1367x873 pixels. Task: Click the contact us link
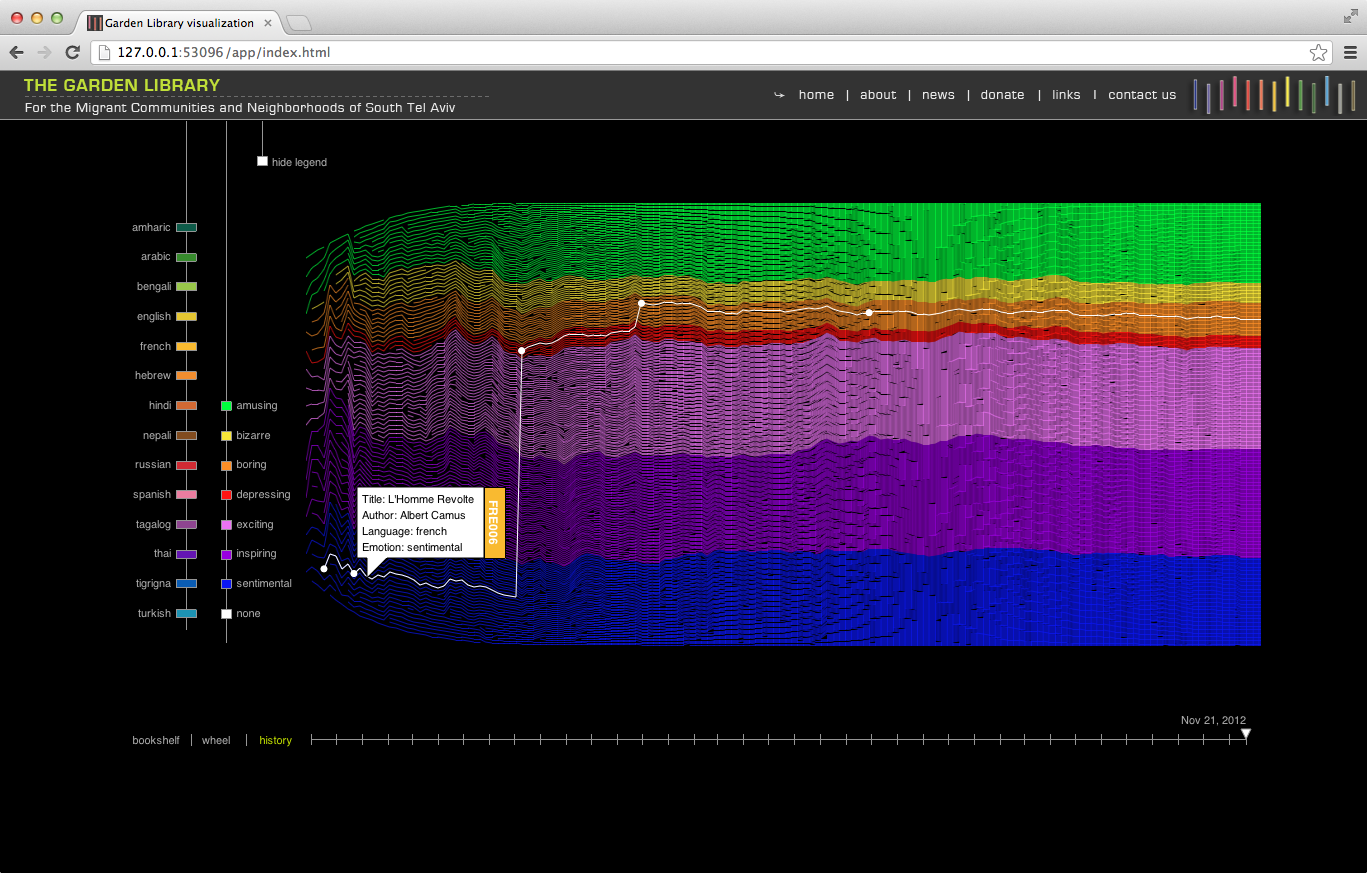click(1142, 95)
